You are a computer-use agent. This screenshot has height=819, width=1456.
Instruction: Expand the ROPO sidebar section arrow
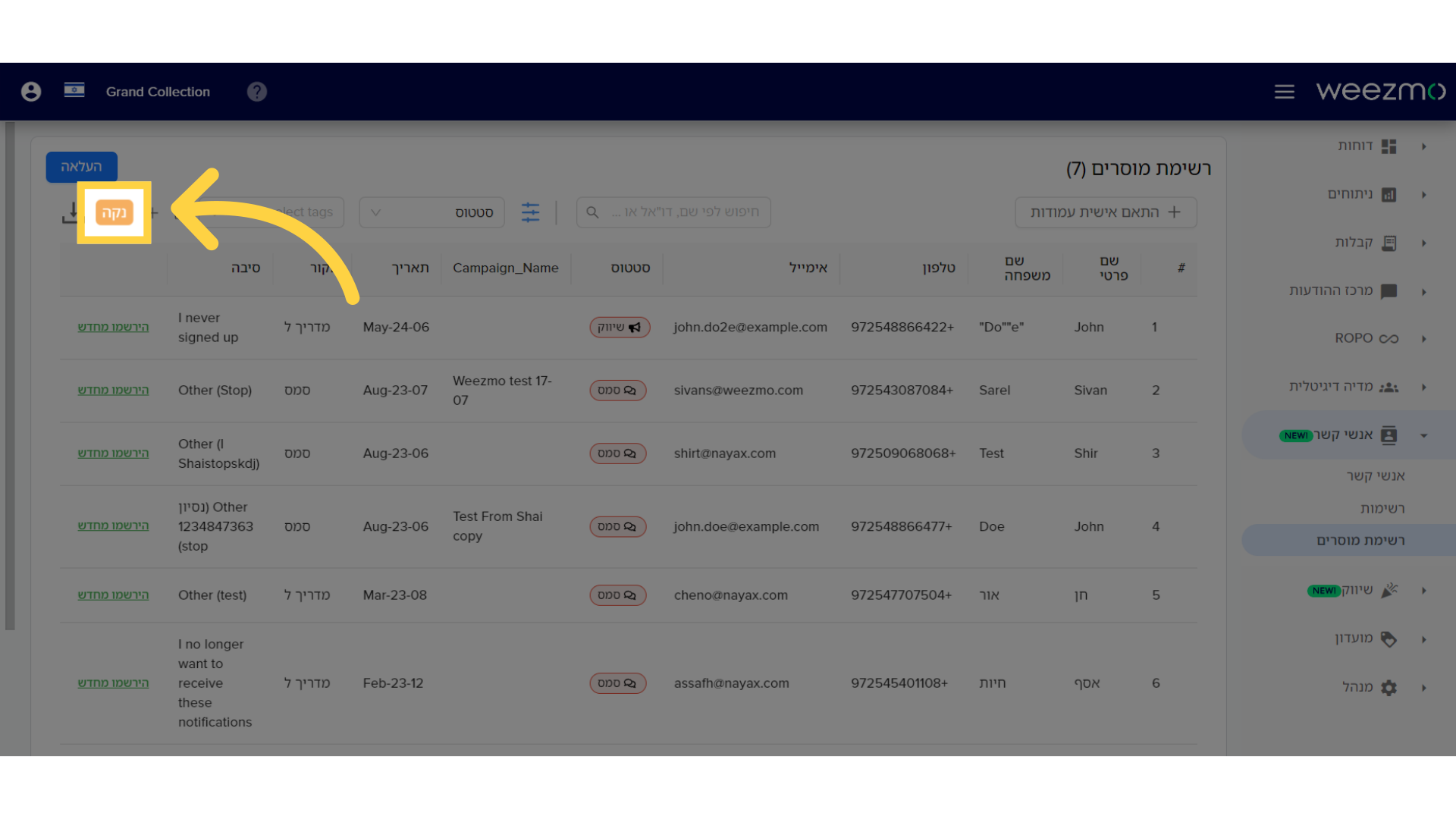pyautogui.click(x=1424, y=339)
